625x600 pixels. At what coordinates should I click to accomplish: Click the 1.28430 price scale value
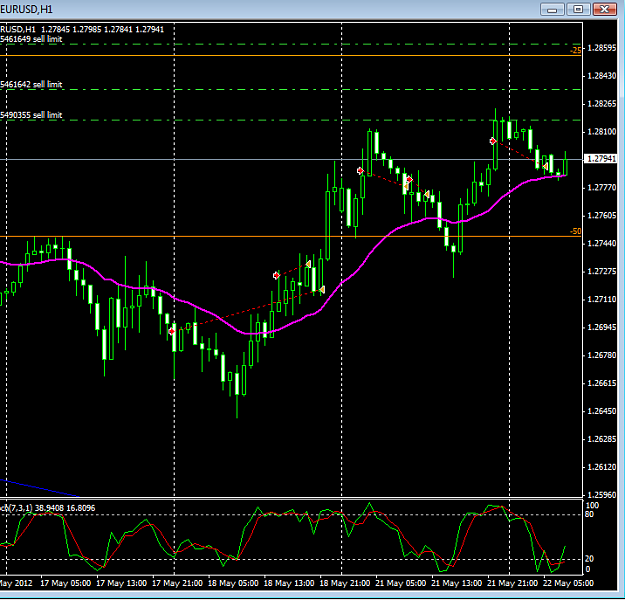click(x=602, y=76)
